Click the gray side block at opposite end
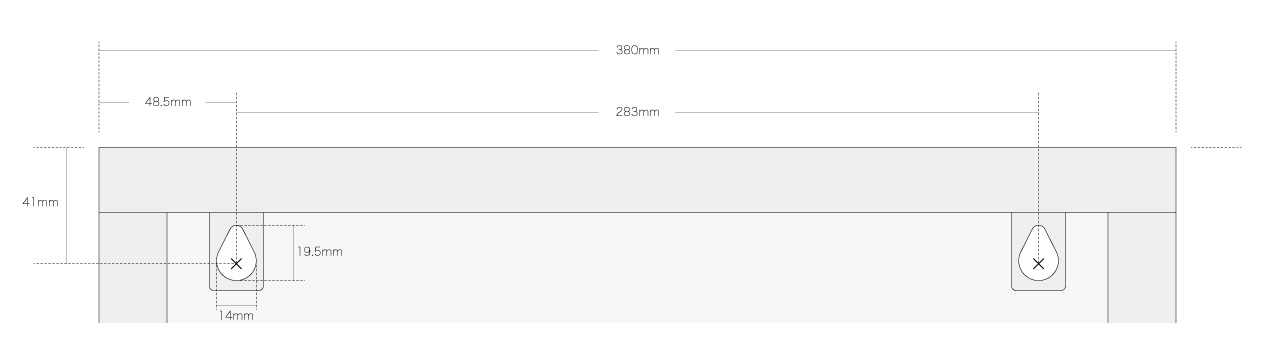 (1142, 268)
